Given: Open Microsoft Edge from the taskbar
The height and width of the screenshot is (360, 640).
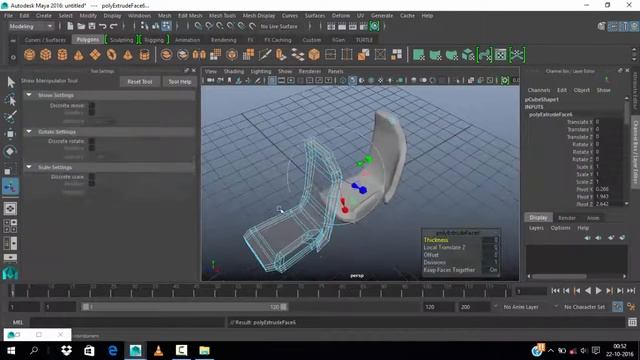Looking at the screenshot, I should coord(113,350).
